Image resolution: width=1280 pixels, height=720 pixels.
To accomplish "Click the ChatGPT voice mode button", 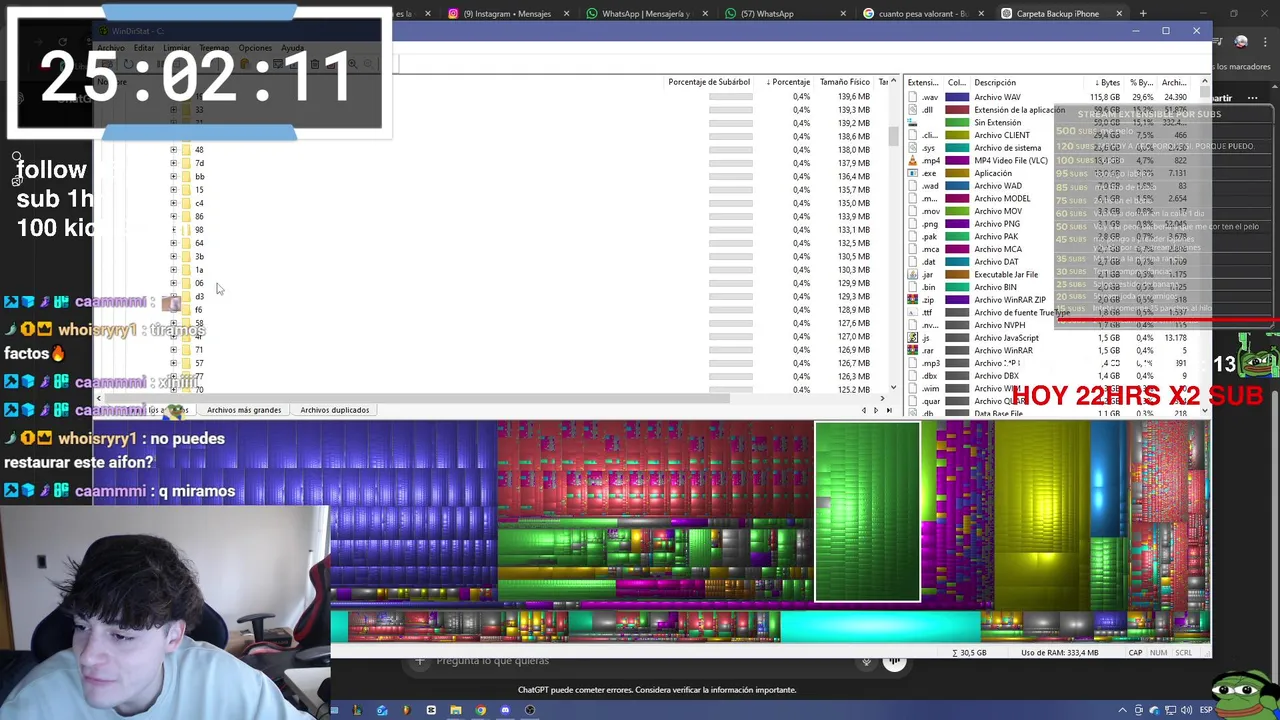I will pyautogui.click(x=895, y=661).
